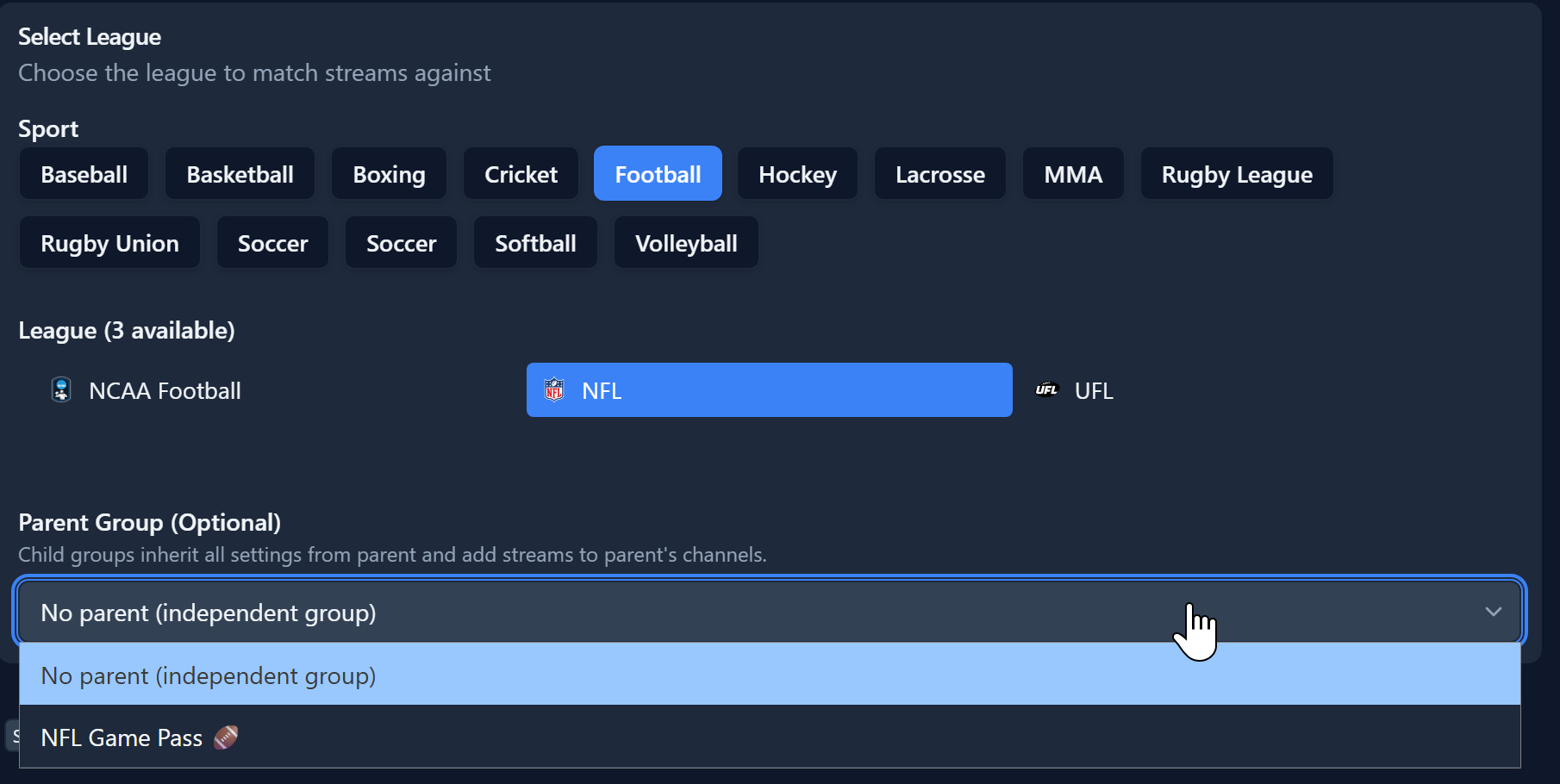
Task: Select No parent (independent group) list option
Action: tap(209, 675)
